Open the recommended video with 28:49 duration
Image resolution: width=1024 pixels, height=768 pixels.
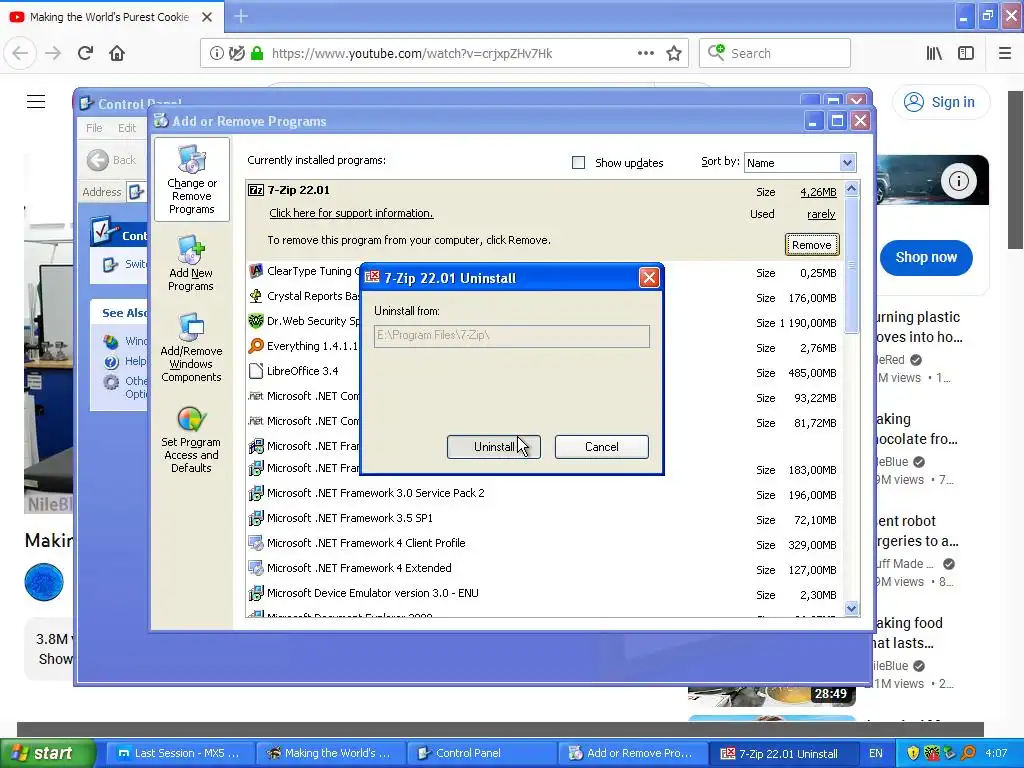772,696
